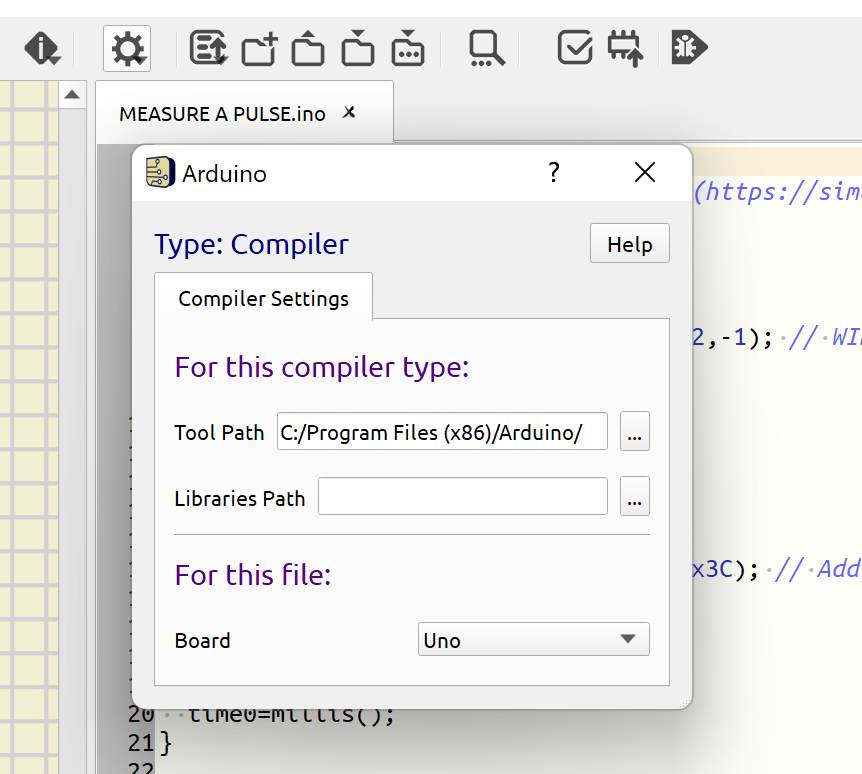The height and width of the screenshot is (774, 862).
Task: Start the debugger with bug icon
Action: coord(689,48)
